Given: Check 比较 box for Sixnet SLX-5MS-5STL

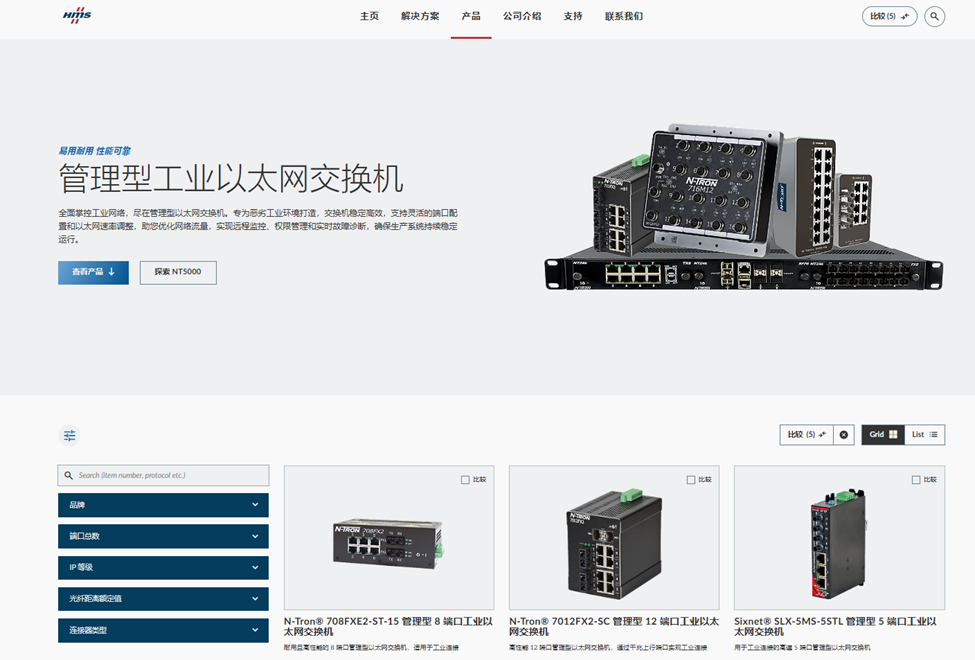Looking at the screenshot, I should point(916,480).
